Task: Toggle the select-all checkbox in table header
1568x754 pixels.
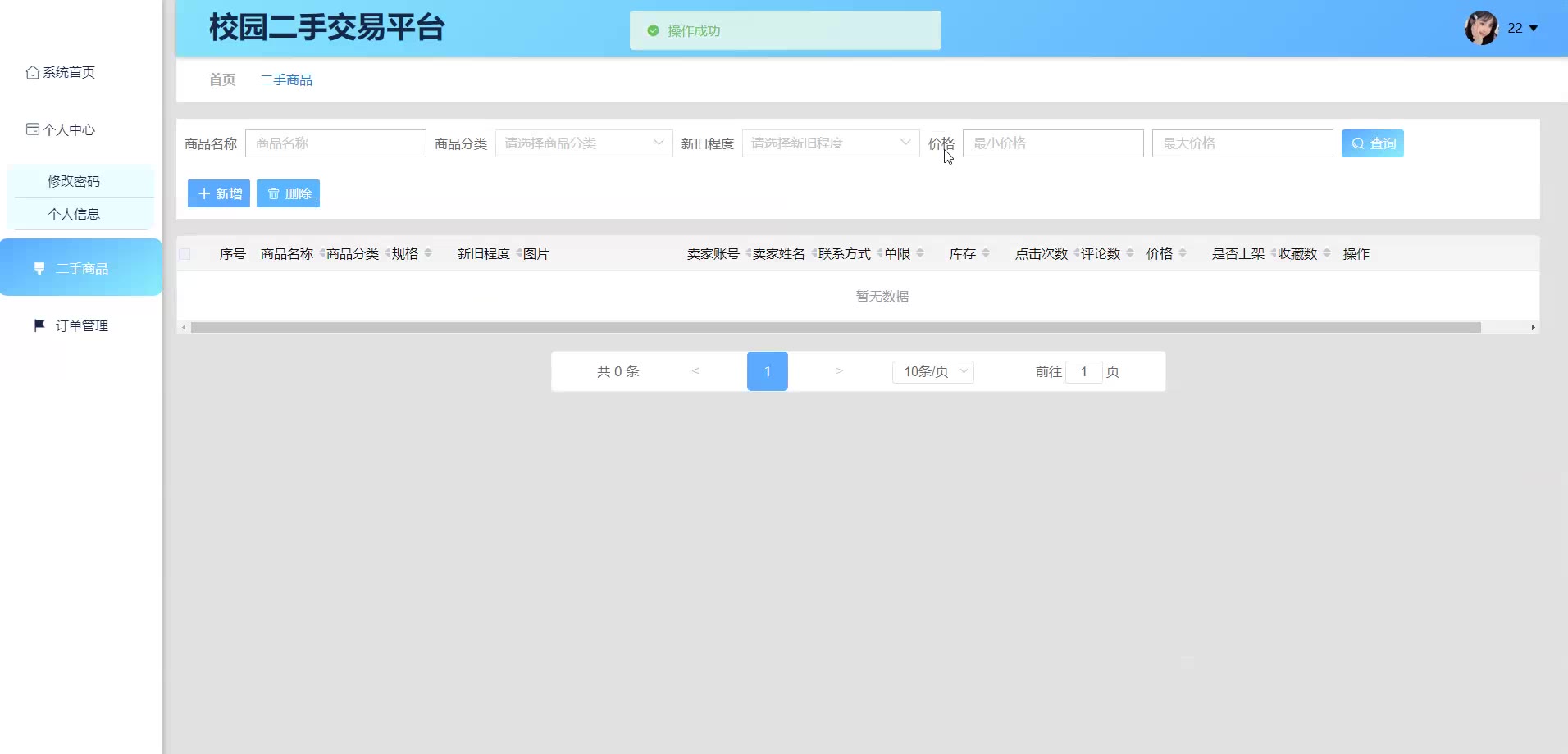Action: click(185, 254)
